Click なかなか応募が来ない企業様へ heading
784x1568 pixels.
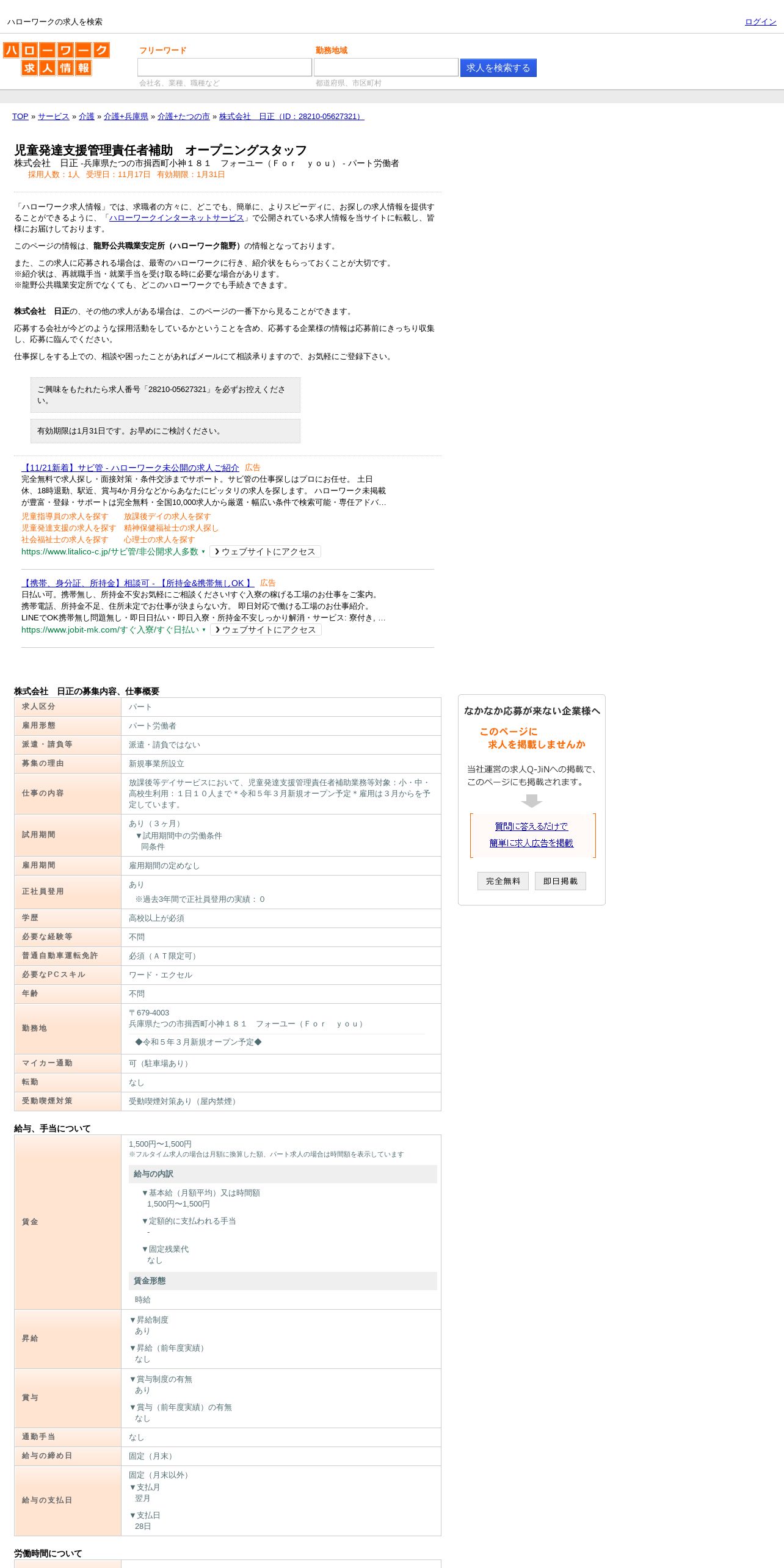pos(532,711)
